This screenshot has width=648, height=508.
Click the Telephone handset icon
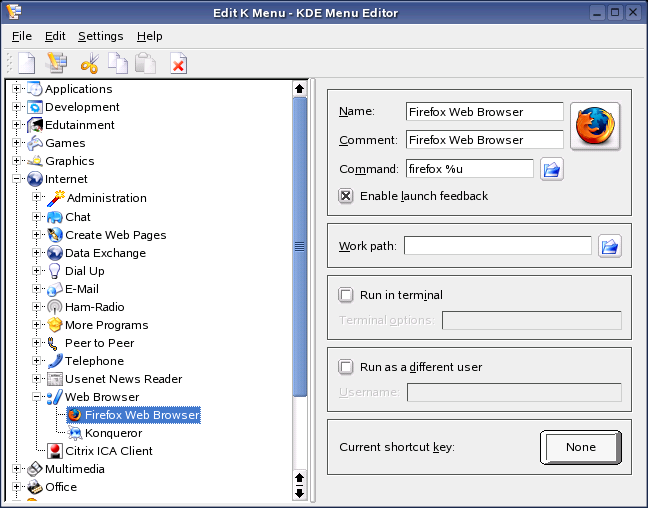55,361
